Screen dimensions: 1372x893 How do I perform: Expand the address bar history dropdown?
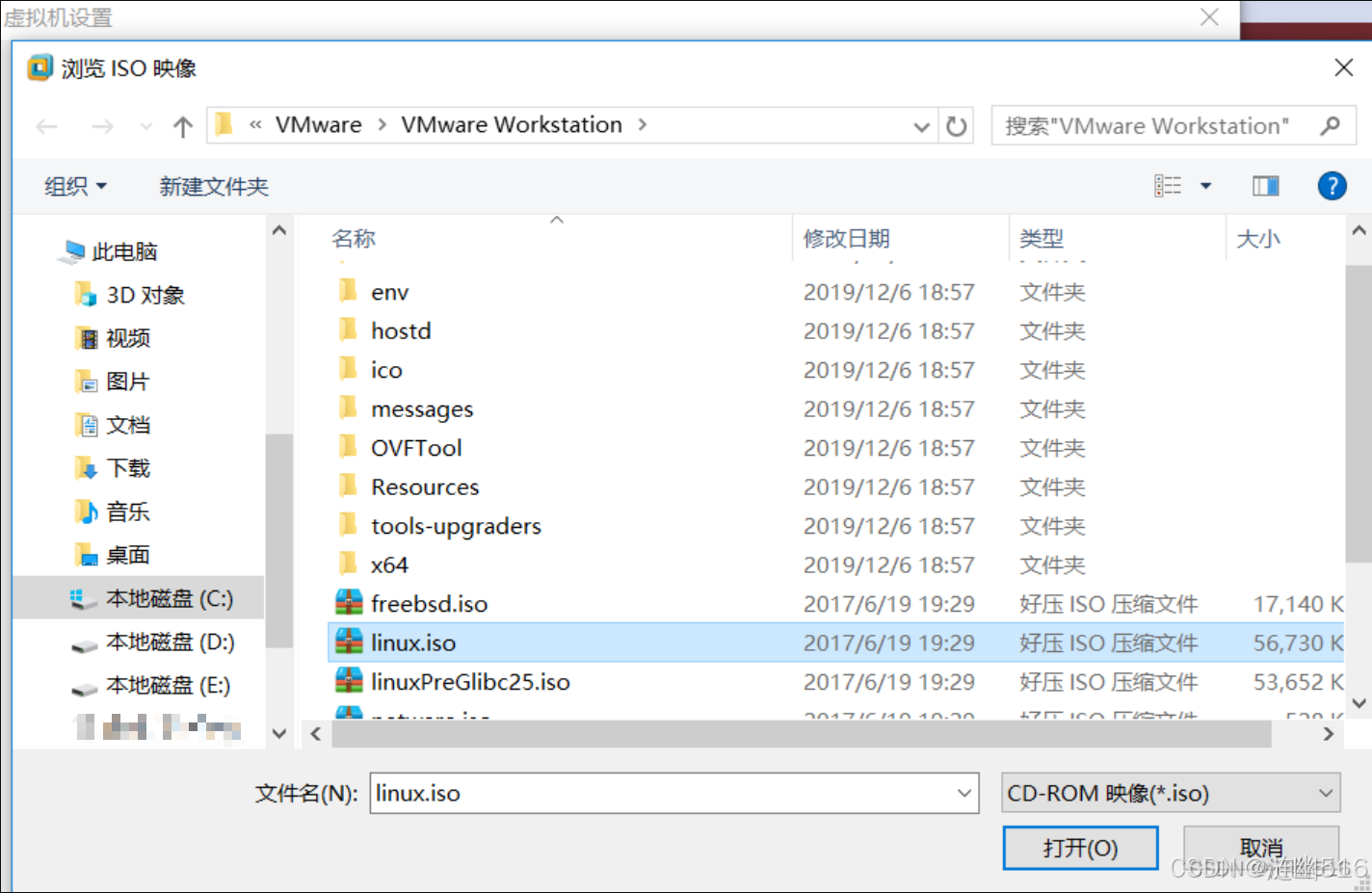click(921, 126)
